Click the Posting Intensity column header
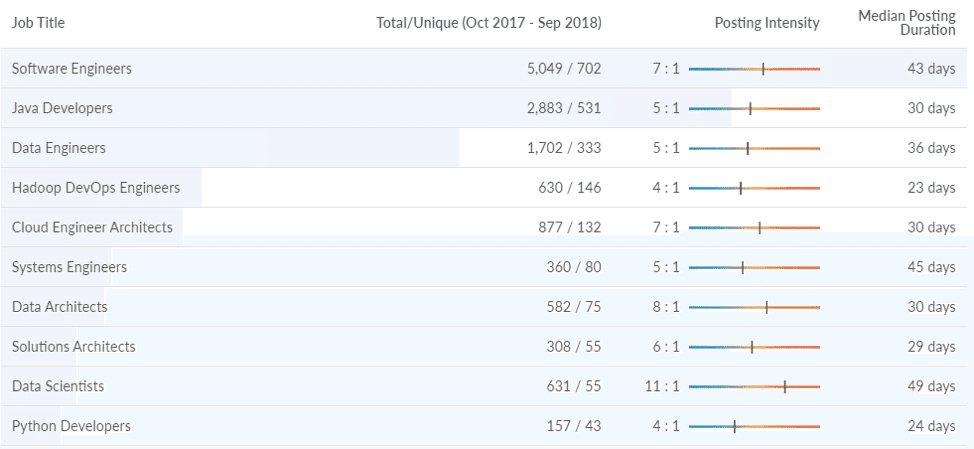This screenshot has height=449, width=974. [767, 23]
